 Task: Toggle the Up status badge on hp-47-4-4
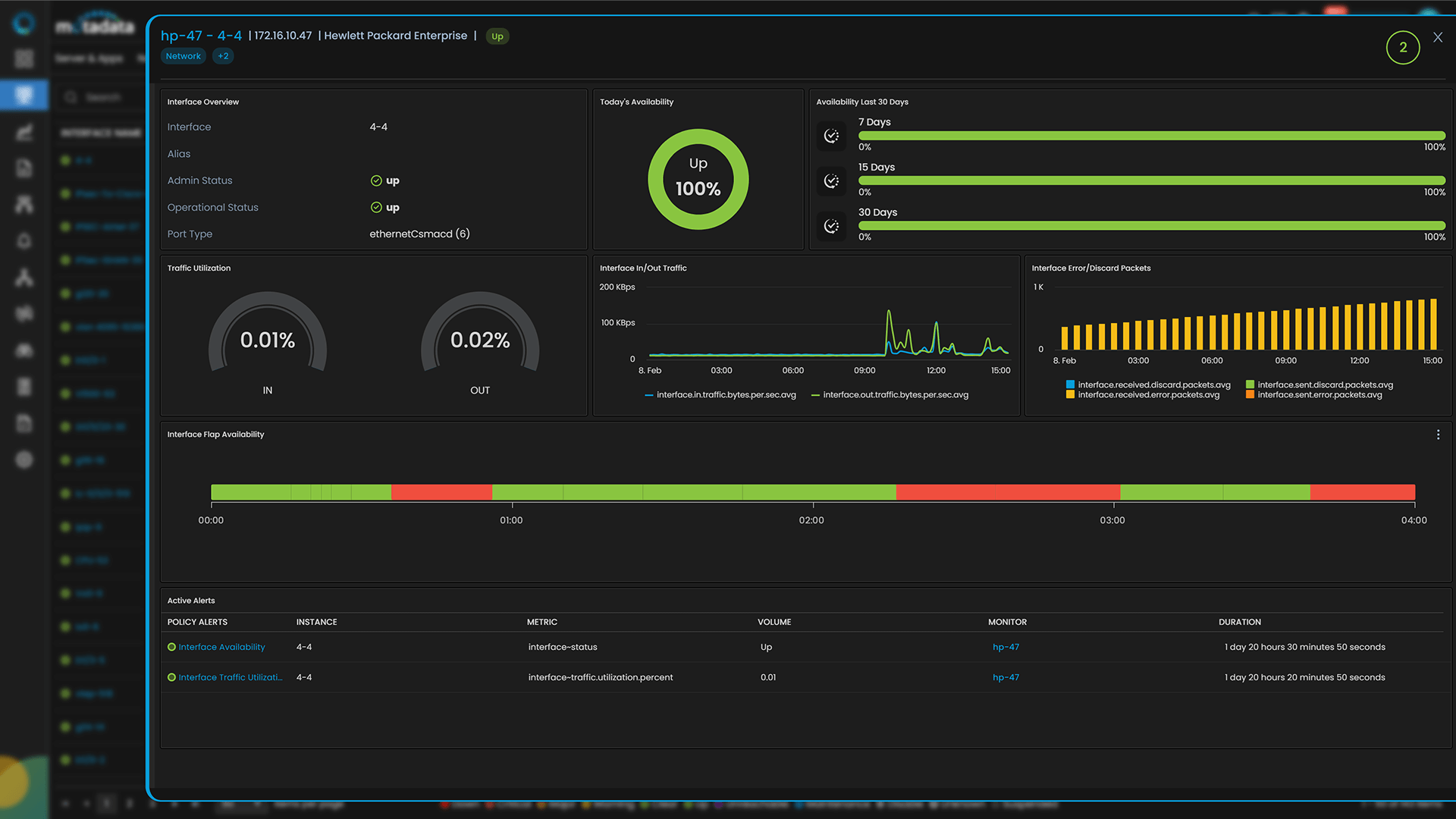(x=497, y=36)
